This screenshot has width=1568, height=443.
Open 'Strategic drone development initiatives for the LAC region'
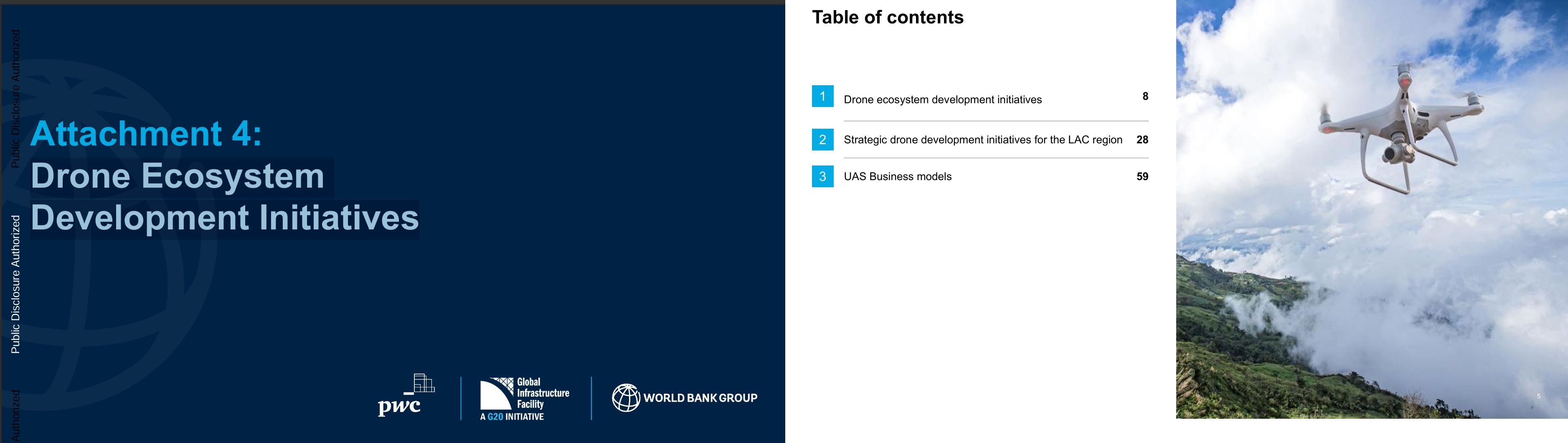(982, 140)
